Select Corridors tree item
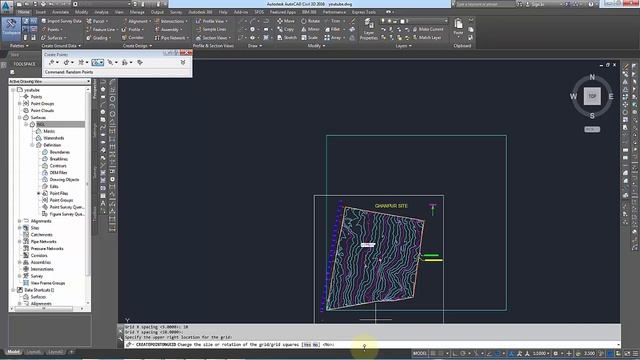 (x=39, y=256)
